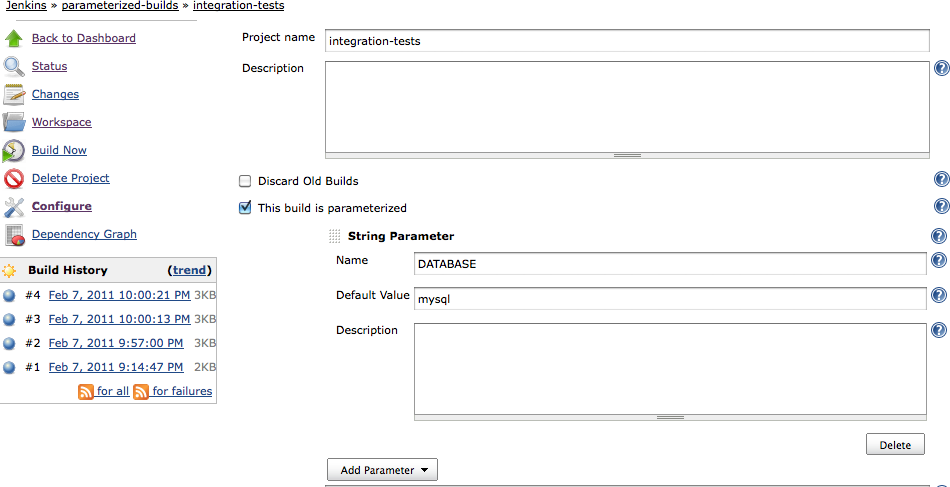Click blue status ball for build #4
Screen dimensions: 950x487
pos(8,296)
